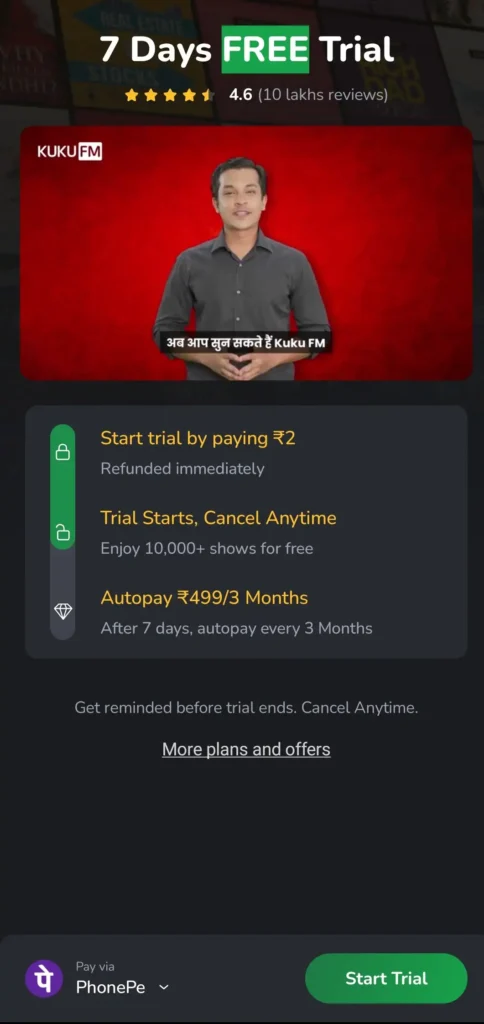The image size is (484, 1024).
Task: Tap the open lock icon beside Trial Starts
Action: click(63, 533)
